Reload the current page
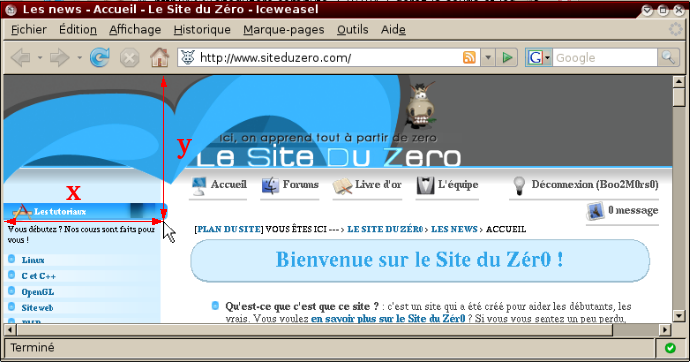This screenshot has width=691, height=362. tap(100, 58)
